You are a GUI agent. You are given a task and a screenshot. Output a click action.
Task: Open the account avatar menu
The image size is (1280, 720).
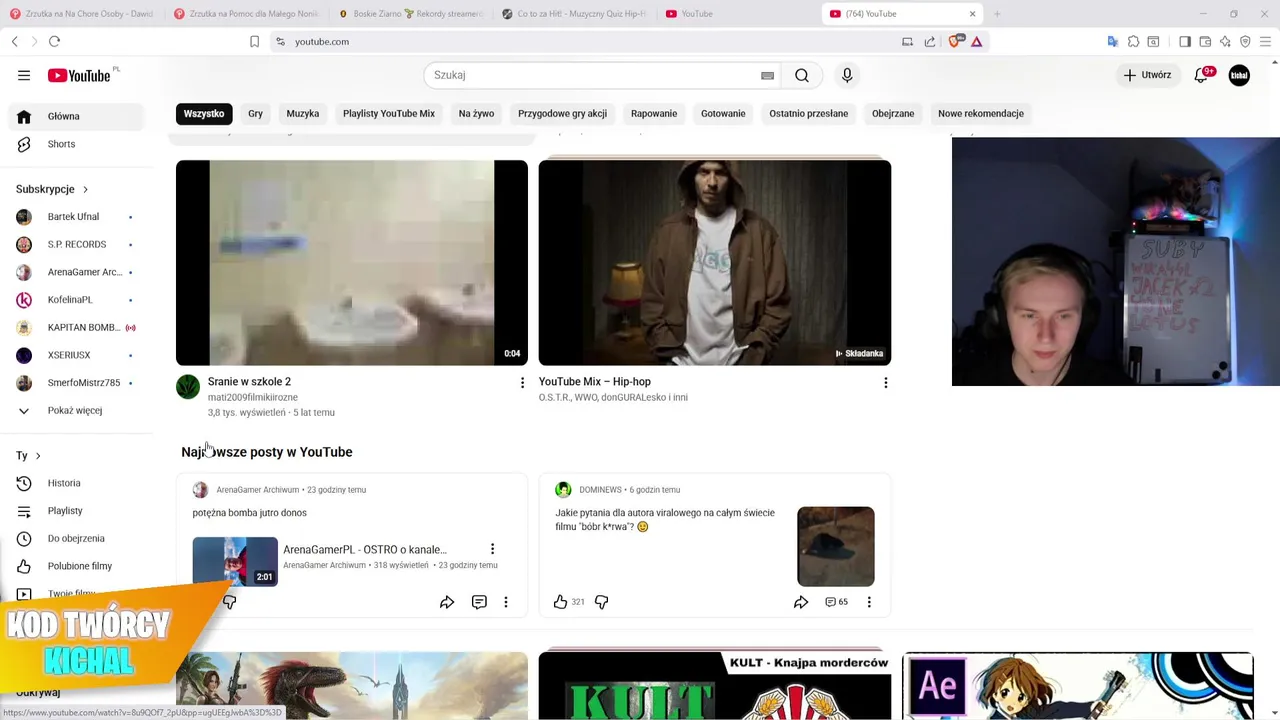[1239, 75]
